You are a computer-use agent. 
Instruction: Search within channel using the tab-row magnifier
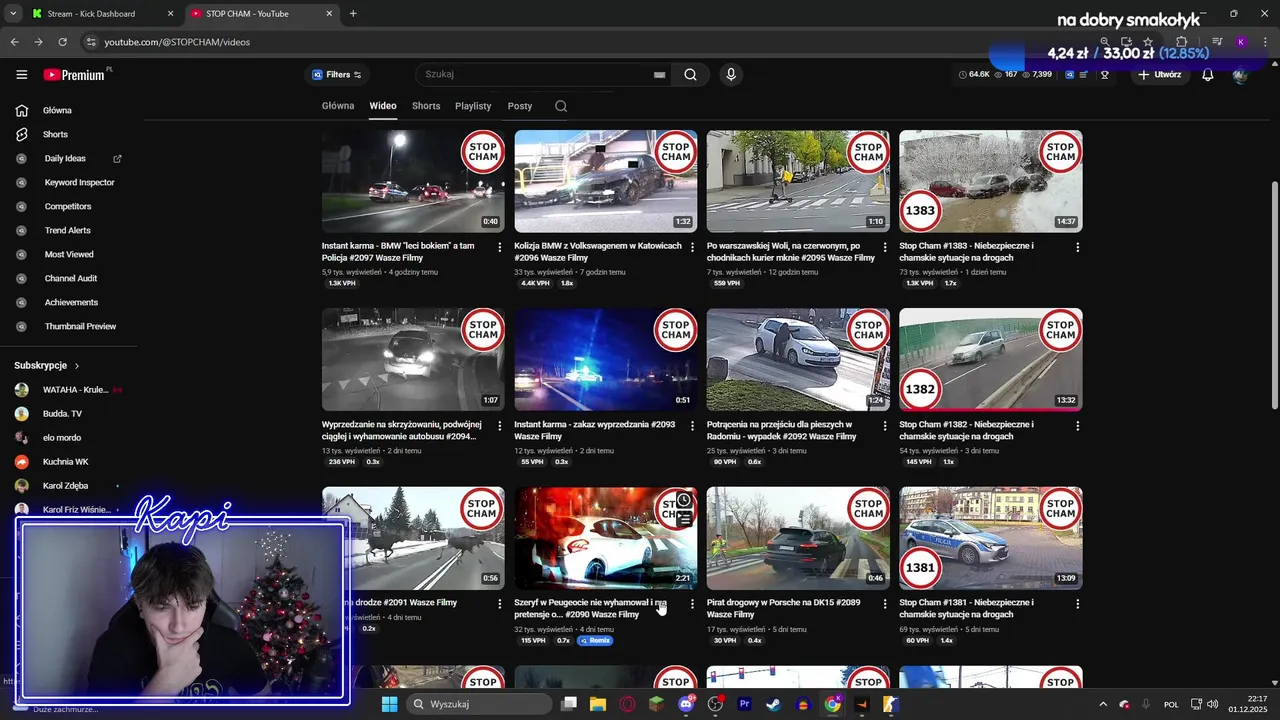[x=561, y=106]
